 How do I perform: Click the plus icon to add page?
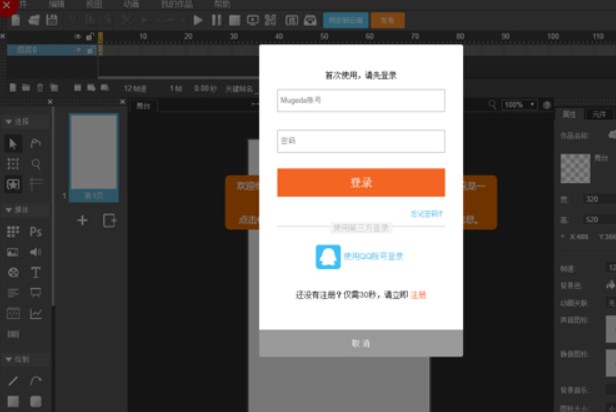click(82, 220)
